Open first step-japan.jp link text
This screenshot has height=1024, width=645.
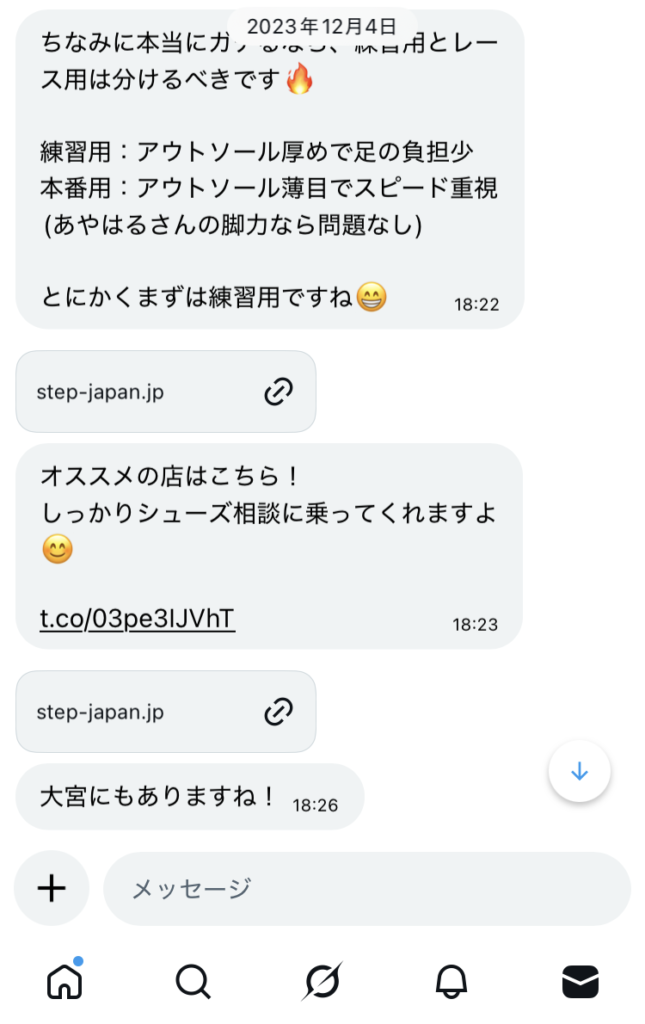point(100,392)
